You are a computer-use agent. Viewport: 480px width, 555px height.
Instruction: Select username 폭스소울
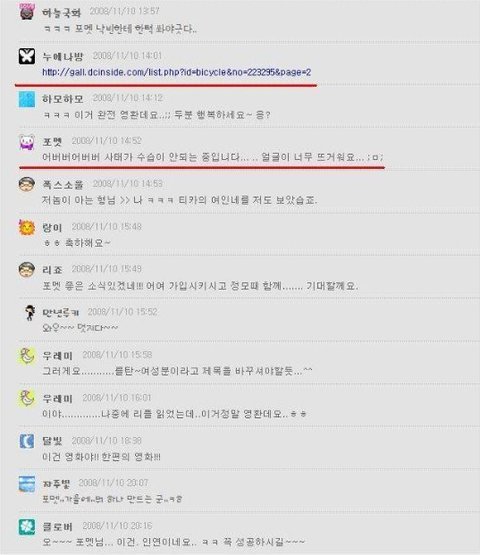pos(63,184)
